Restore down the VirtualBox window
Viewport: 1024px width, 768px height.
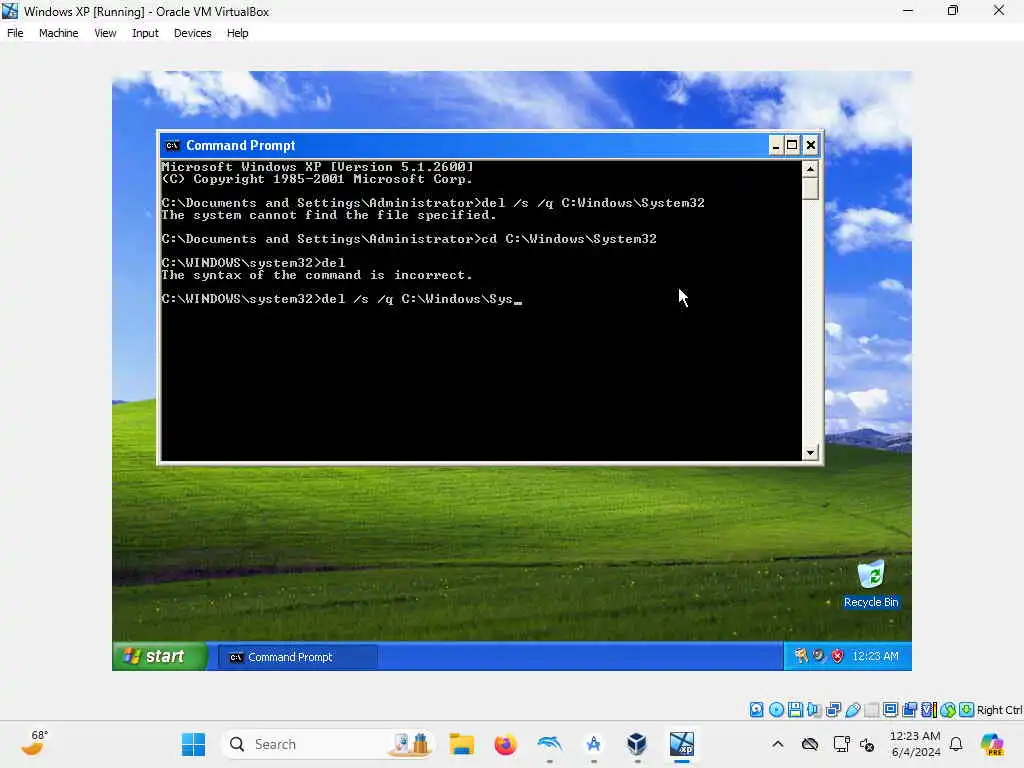tap(953, 10)
